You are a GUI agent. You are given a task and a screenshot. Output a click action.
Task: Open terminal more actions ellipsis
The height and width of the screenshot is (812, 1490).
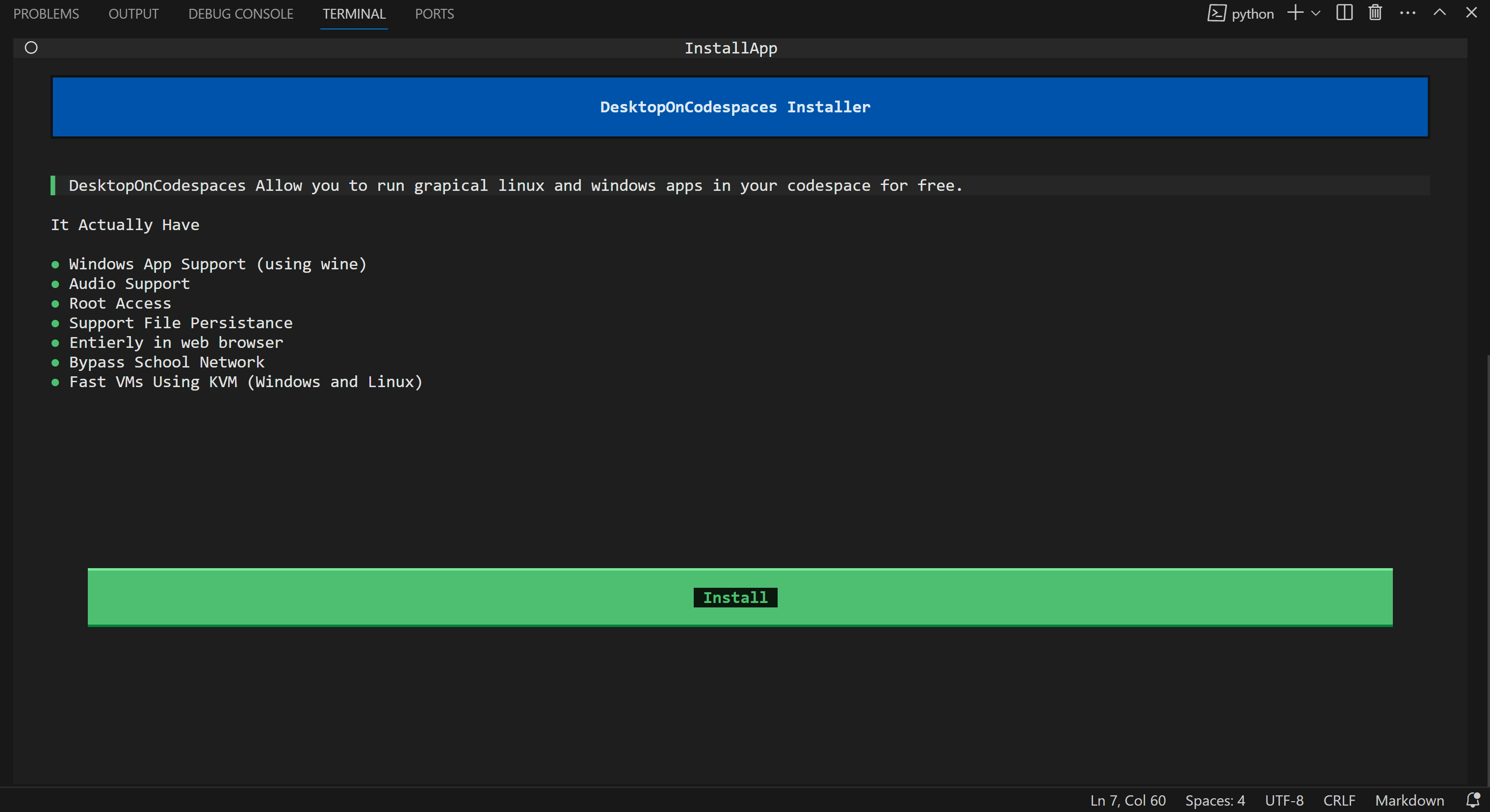[1407, 13]
